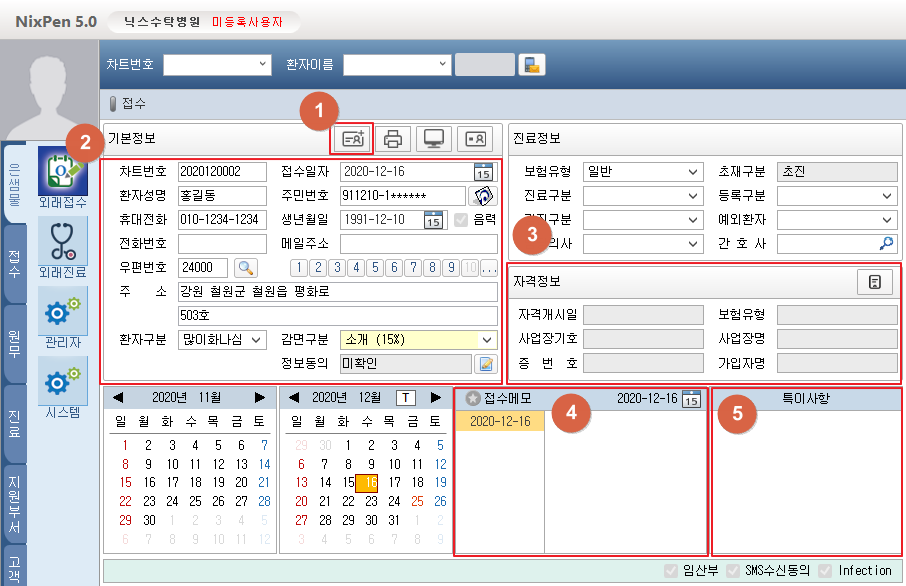Open the 접수일자 calendar picker
The image size is (906, 586).
pos(483,171)
